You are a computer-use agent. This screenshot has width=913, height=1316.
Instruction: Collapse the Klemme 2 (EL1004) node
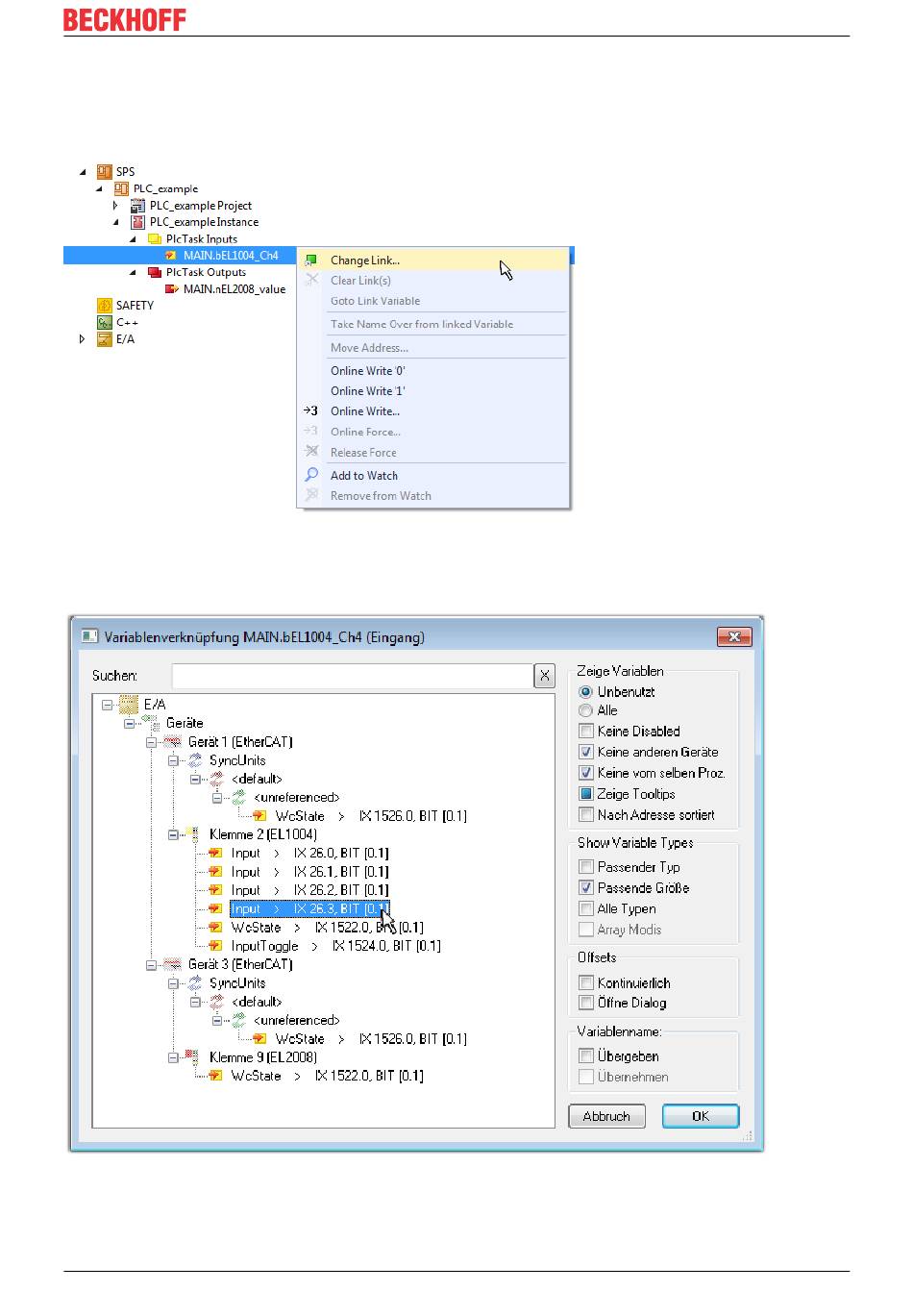(174, 835)
